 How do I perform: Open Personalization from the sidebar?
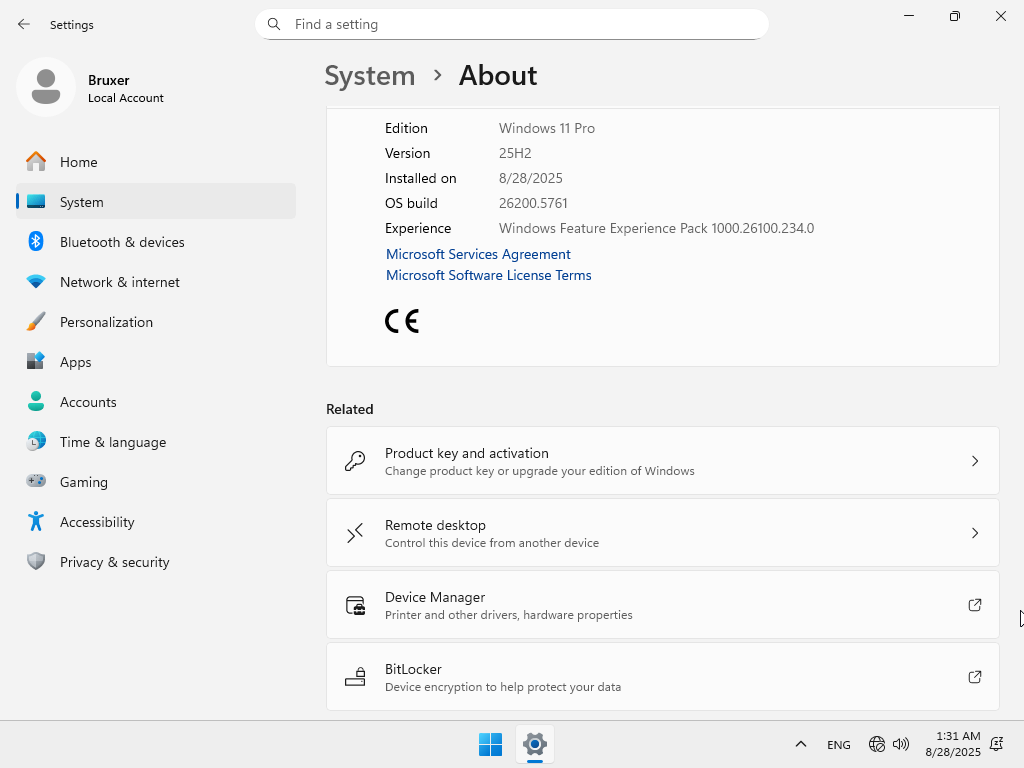pyautogui.click(x=106, y=322)
